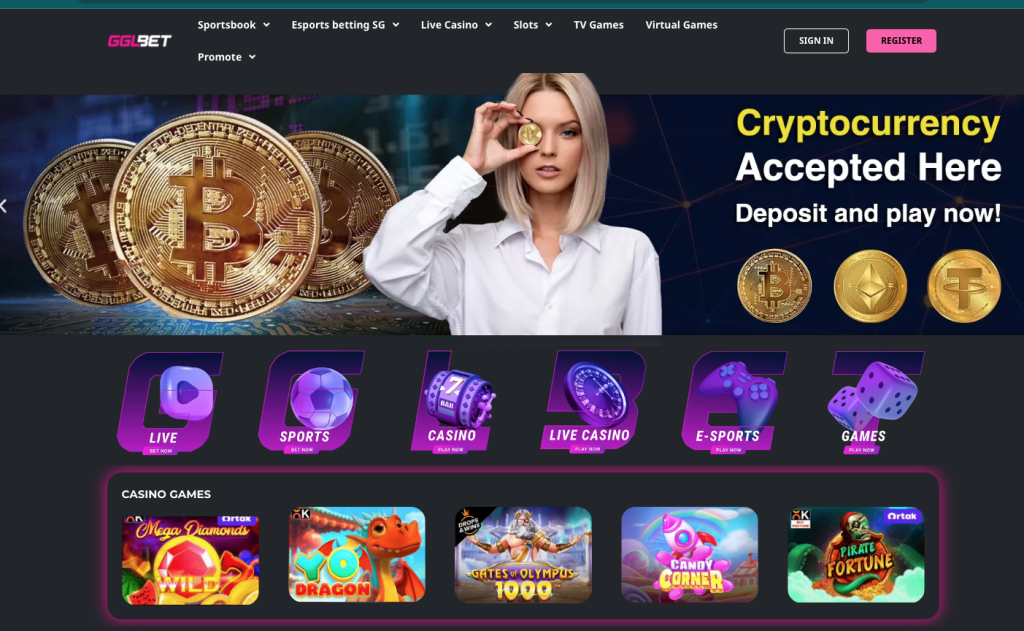Go to previous banner slide arrow
The image size is (1024, 631).
tap(4, 206)
